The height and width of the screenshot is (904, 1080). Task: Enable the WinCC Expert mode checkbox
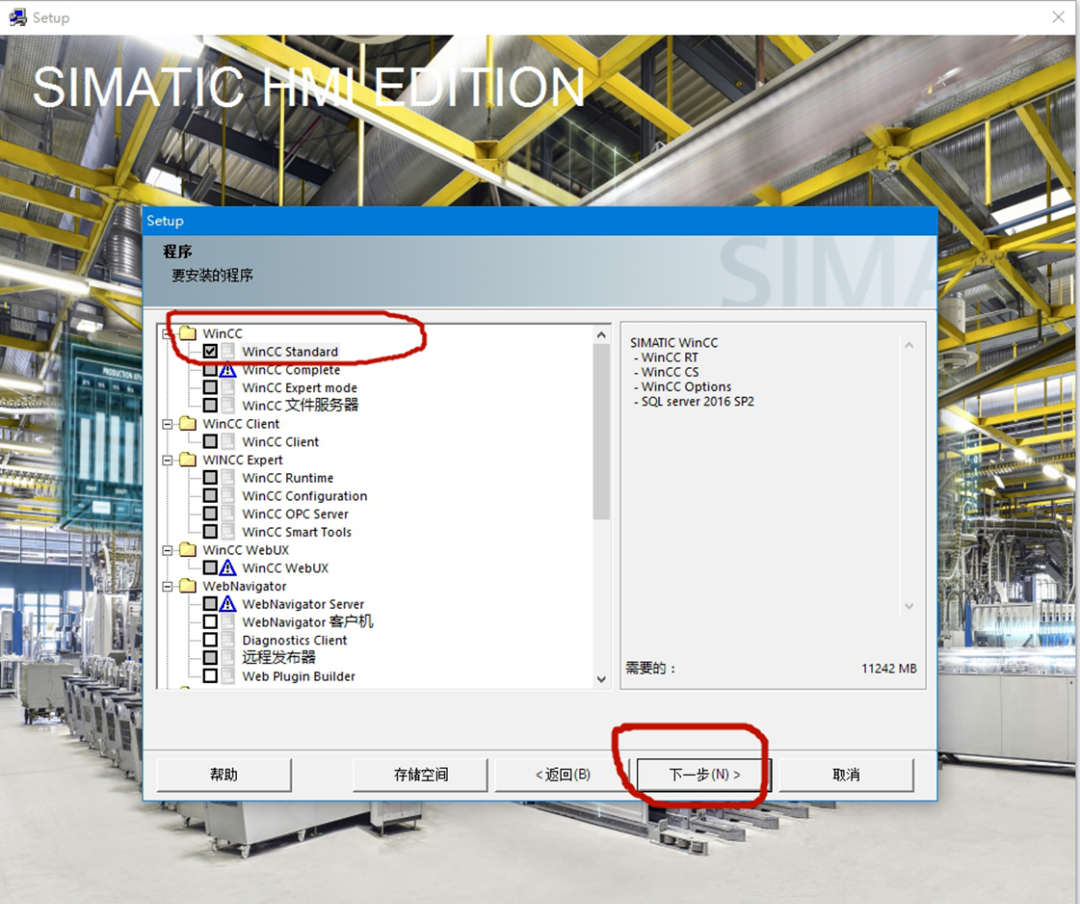(210, 387)
